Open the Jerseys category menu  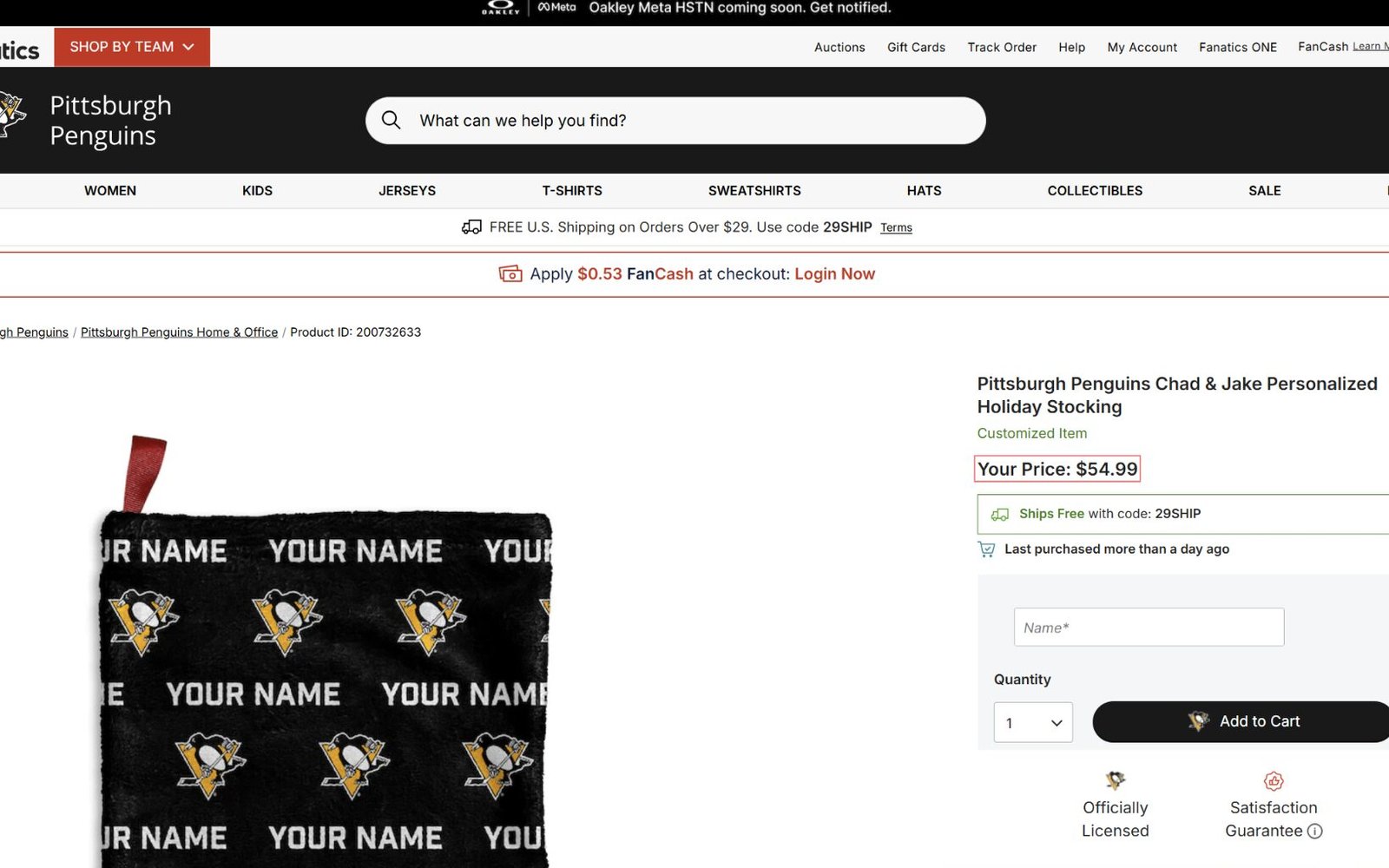(407, 190)
